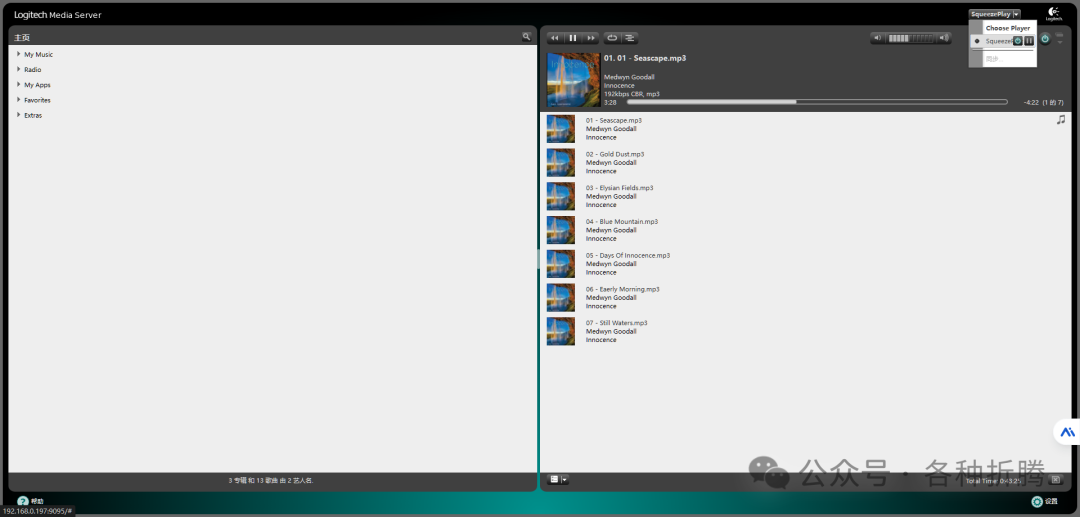Click the volume down speaker icon
Image resolution: width=1080 pixels, height=517 pixels.
coord(878,39)
